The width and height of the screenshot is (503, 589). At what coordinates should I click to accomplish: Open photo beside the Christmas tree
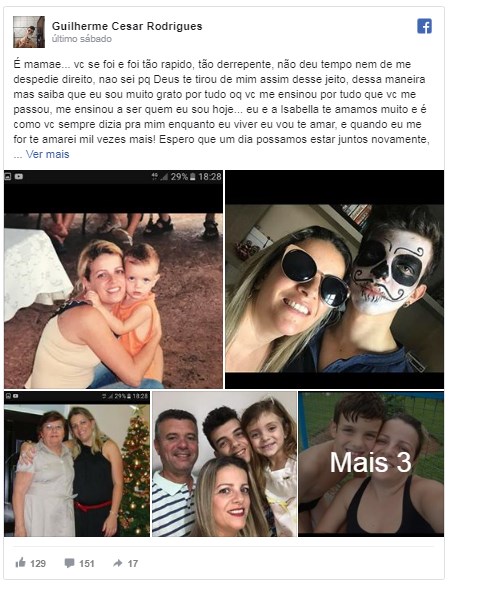(77, 464)
